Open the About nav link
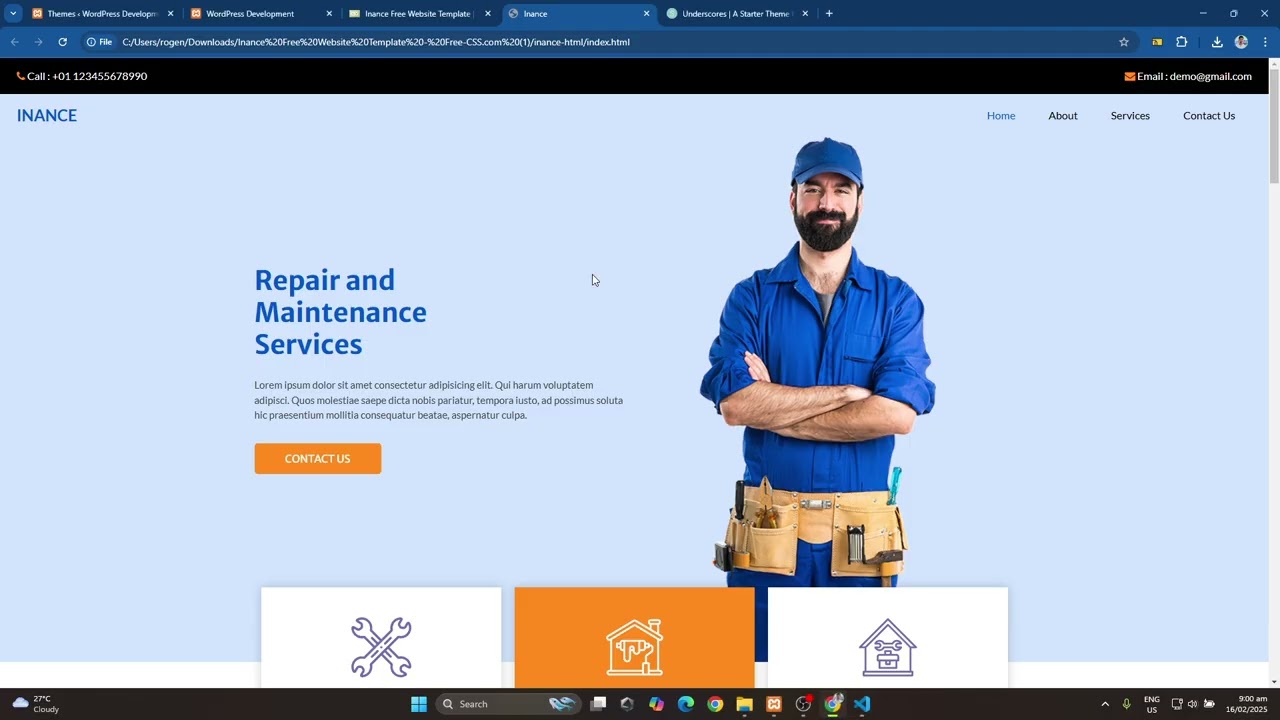Viewport: 1280px width, 720px height. click(1063, 116)
